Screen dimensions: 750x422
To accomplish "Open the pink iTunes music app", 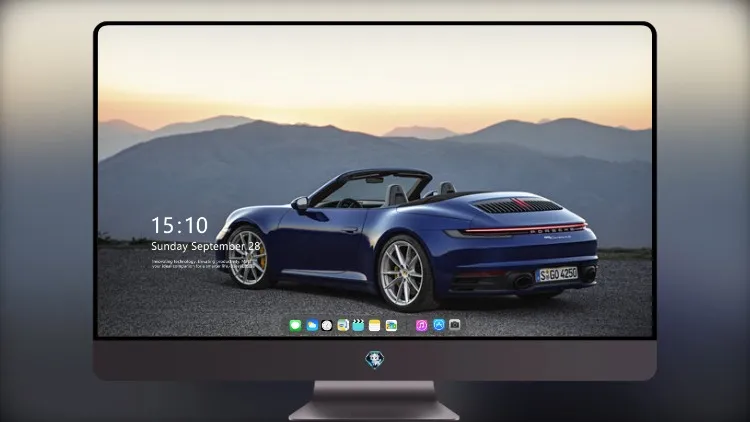I will pyautogui.click(x=422, y=325).
